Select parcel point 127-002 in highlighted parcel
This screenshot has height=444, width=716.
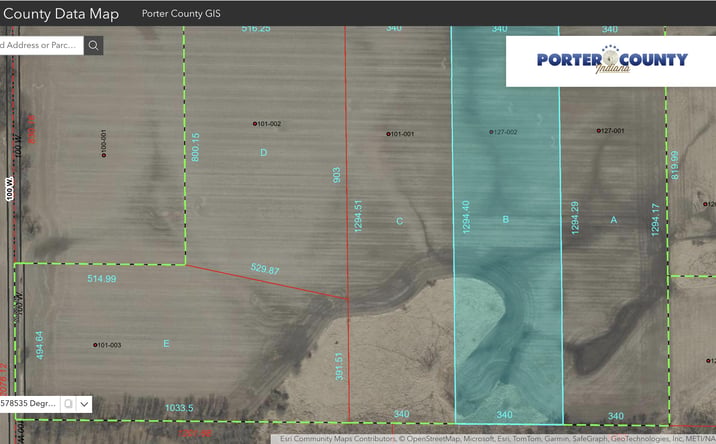[491, 132]
